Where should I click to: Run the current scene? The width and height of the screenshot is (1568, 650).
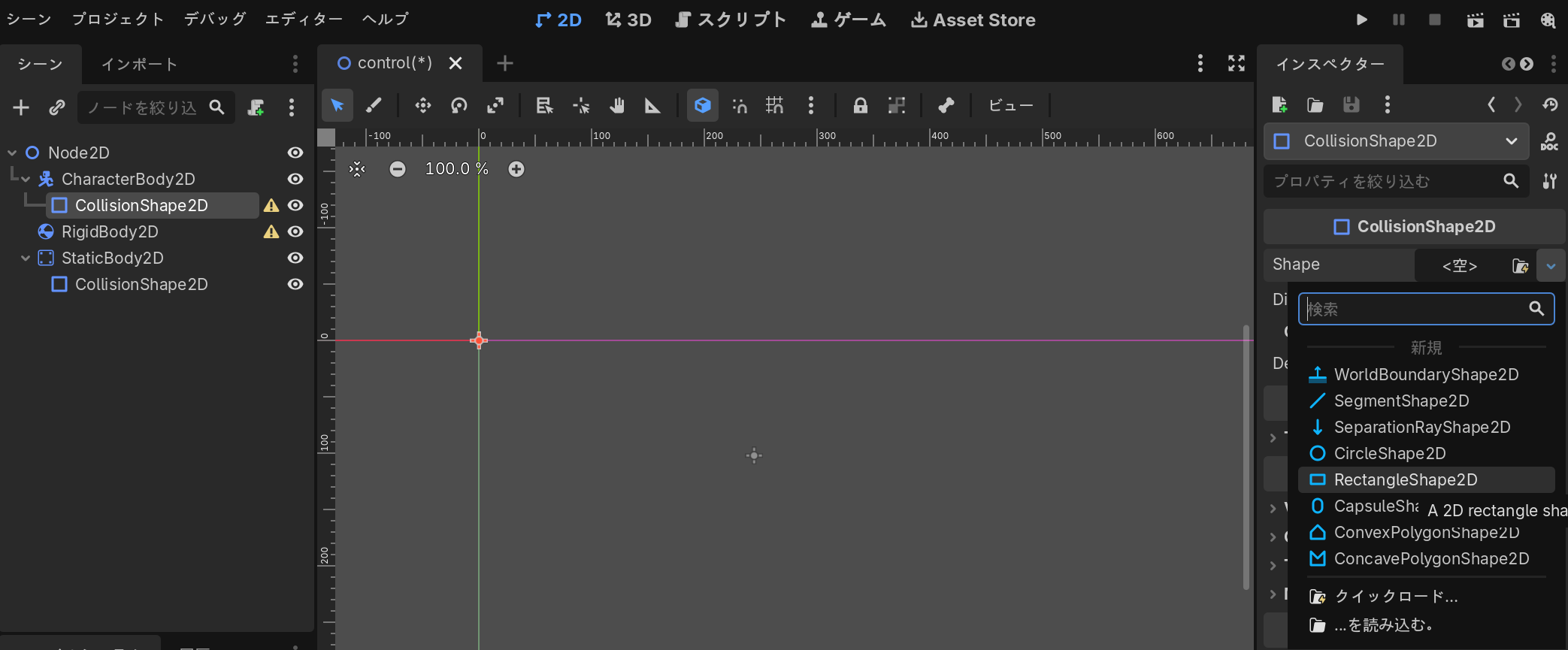[x=1476, y=20]
